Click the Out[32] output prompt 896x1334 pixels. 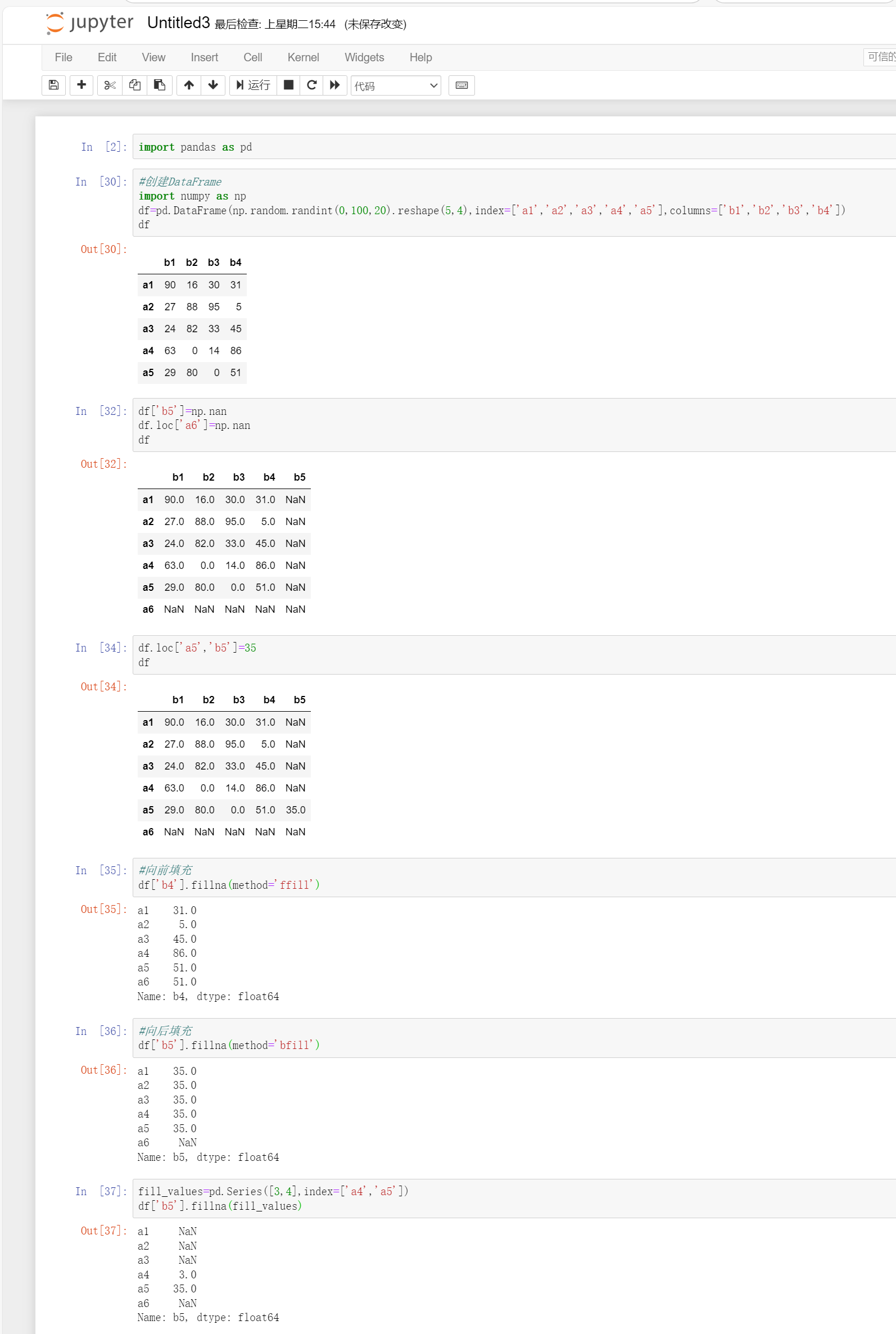tap(104, 464)
